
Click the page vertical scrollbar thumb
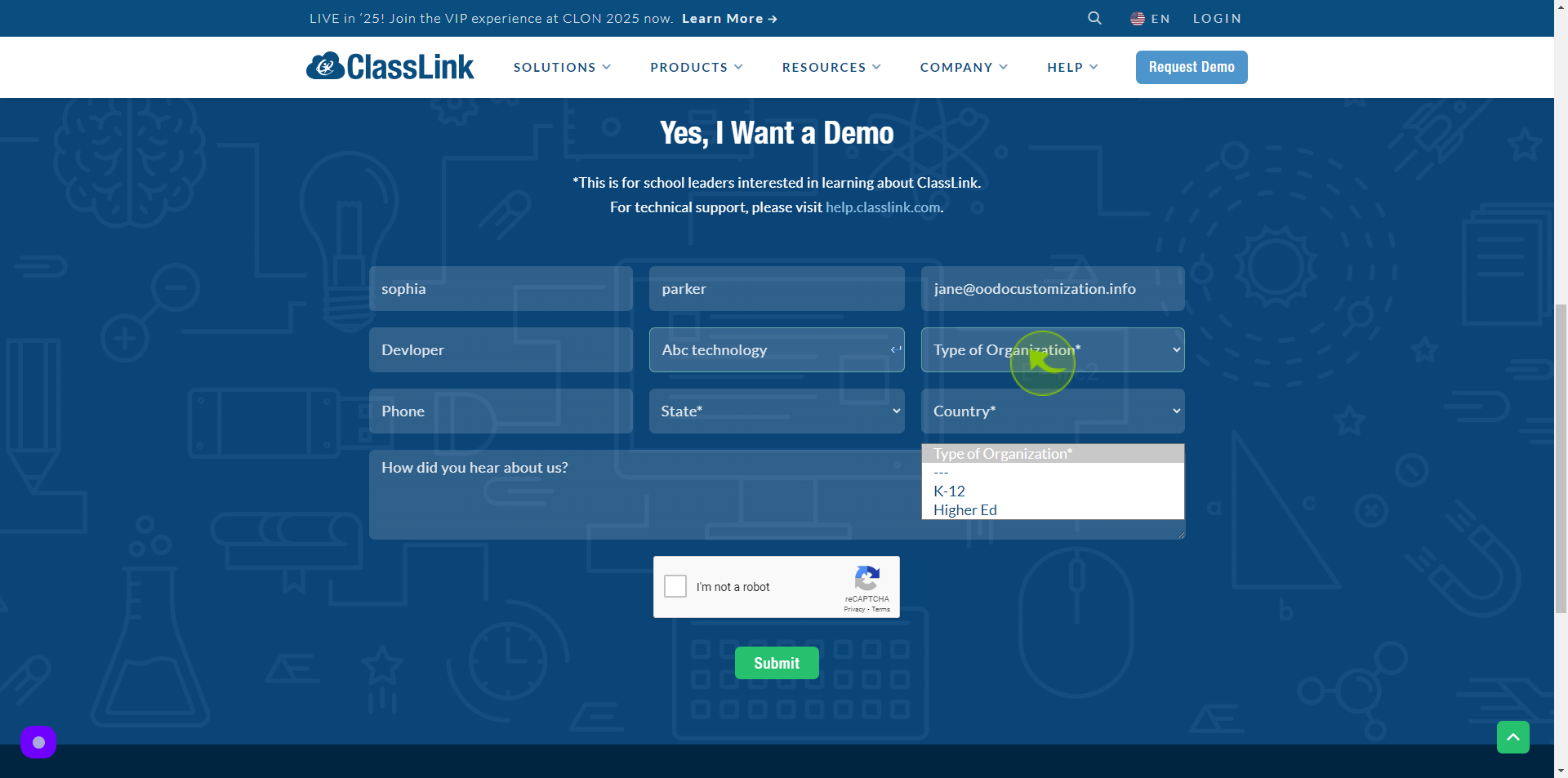tap(1561, 457)
